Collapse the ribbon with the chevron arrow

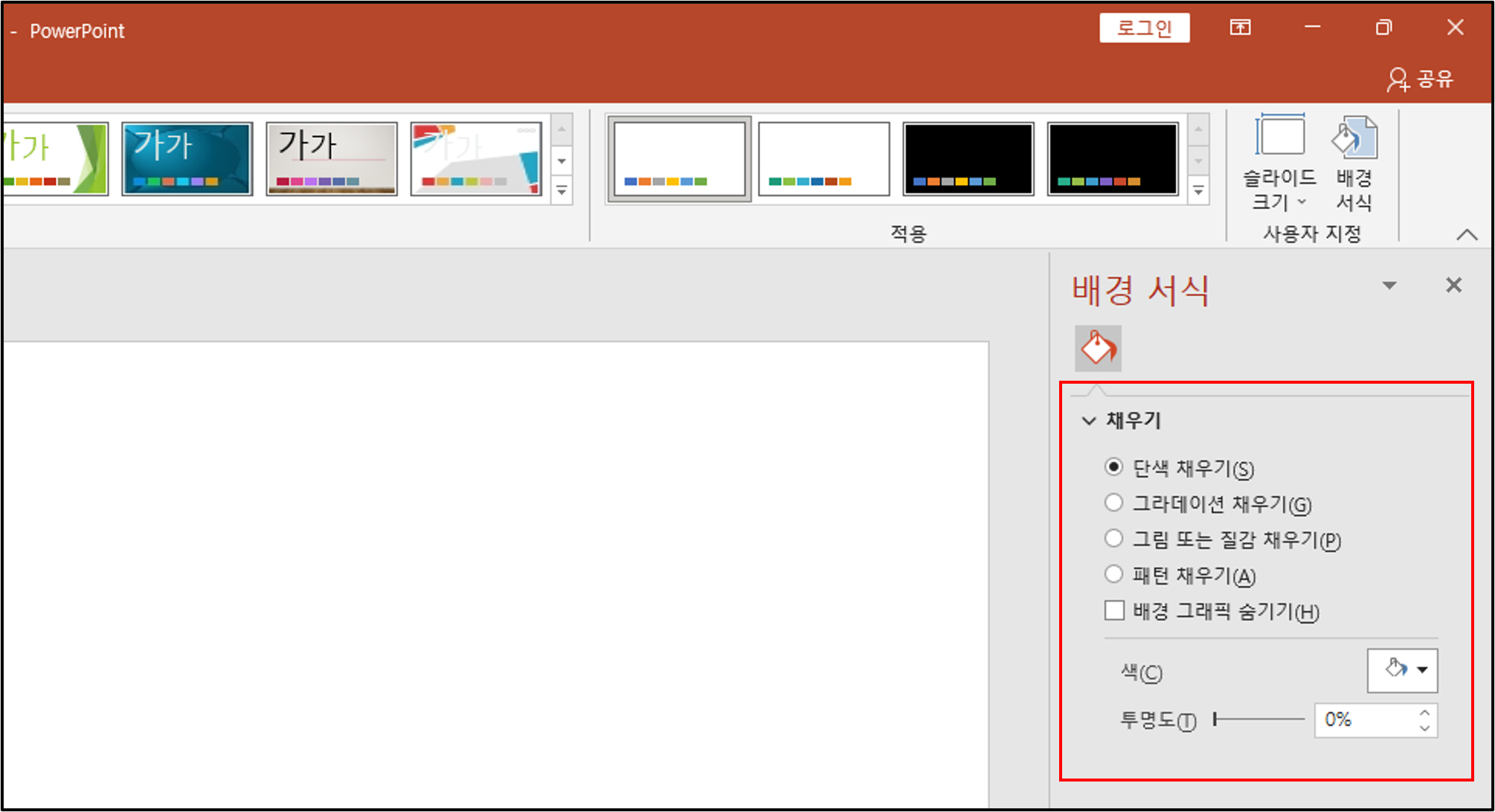[x=1467, y=234]
